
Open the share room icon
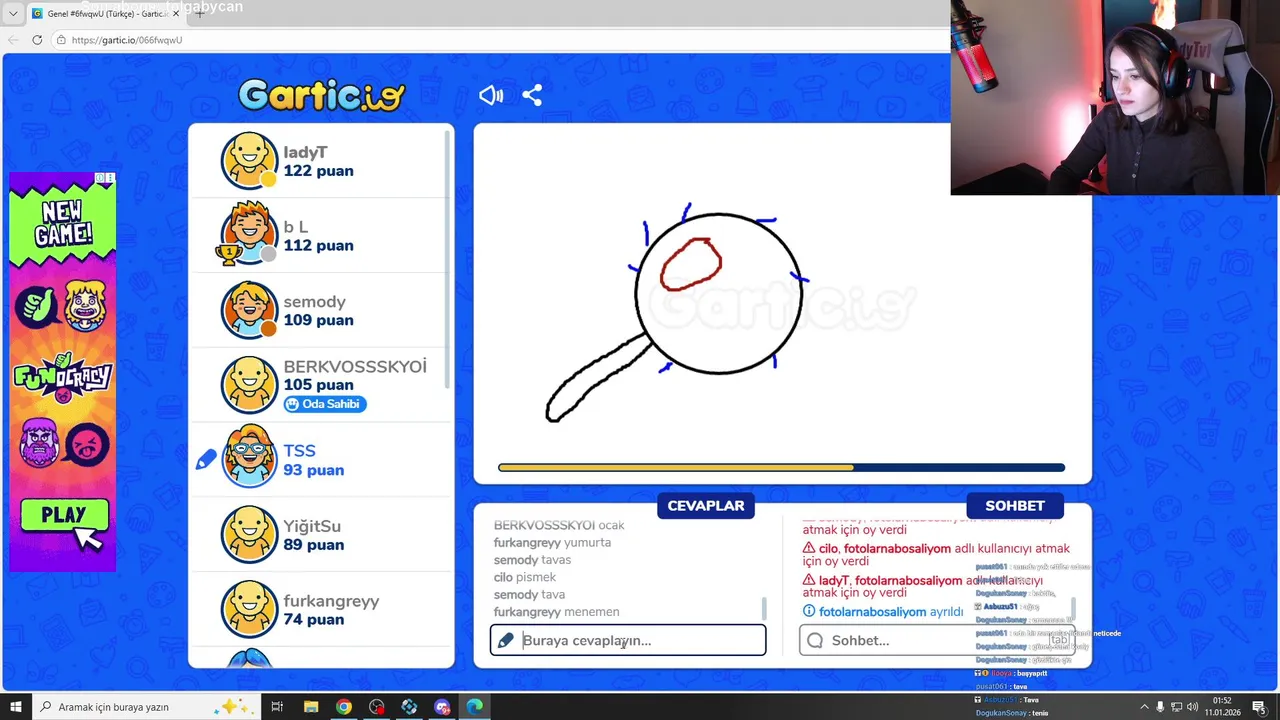532,95
